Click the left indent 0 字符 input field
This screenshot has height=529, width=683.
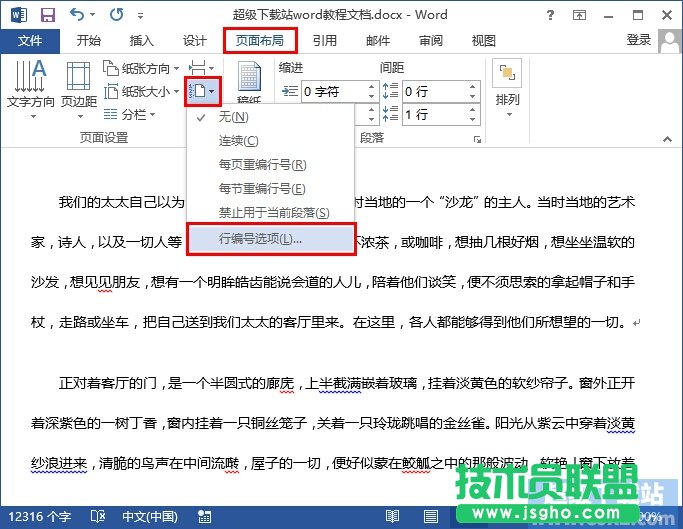coord(333,92)
